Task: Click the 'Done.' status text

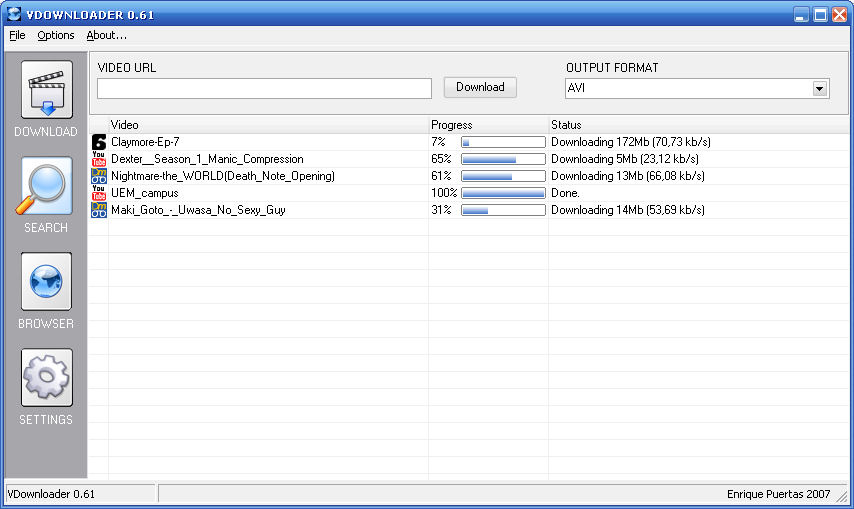Action: pos(565,193)
